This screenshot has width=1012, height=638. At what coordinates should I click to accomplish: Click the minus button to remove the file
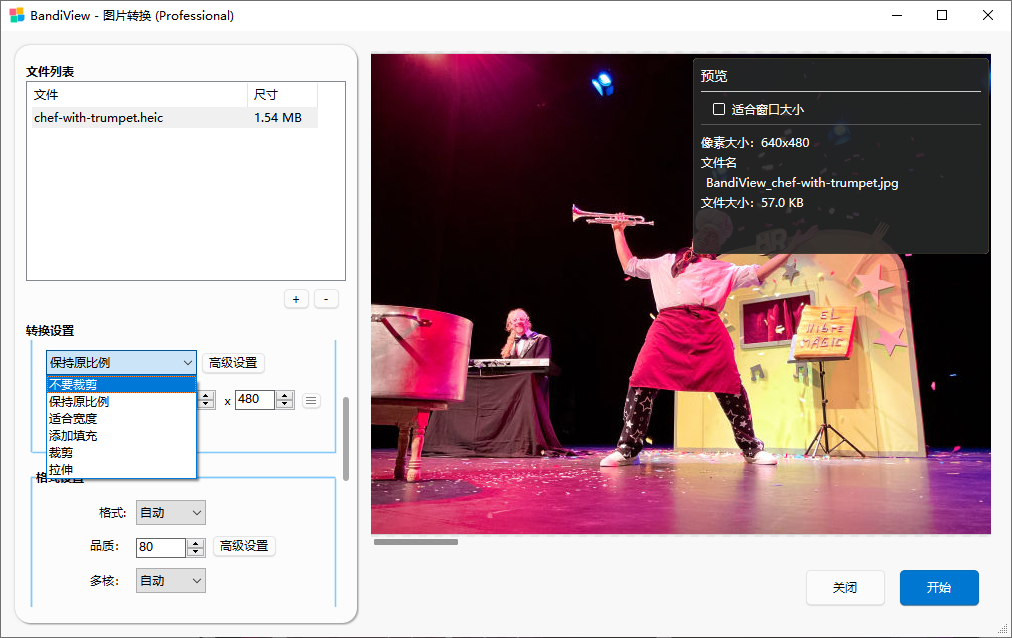tap(326, 299)
